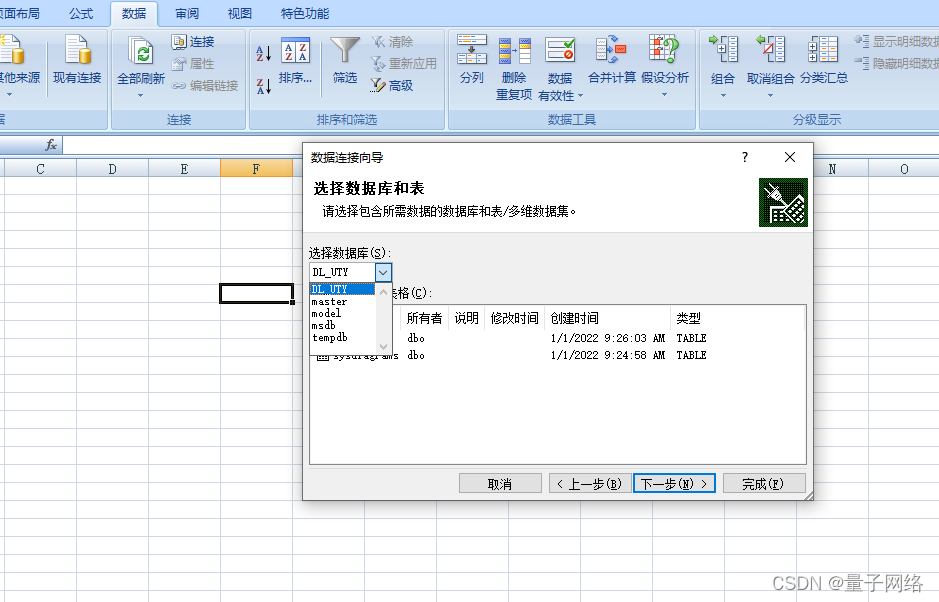Click Clear filter (清除) item
Viewport: 939px width, 602px height.
(392, 42)
